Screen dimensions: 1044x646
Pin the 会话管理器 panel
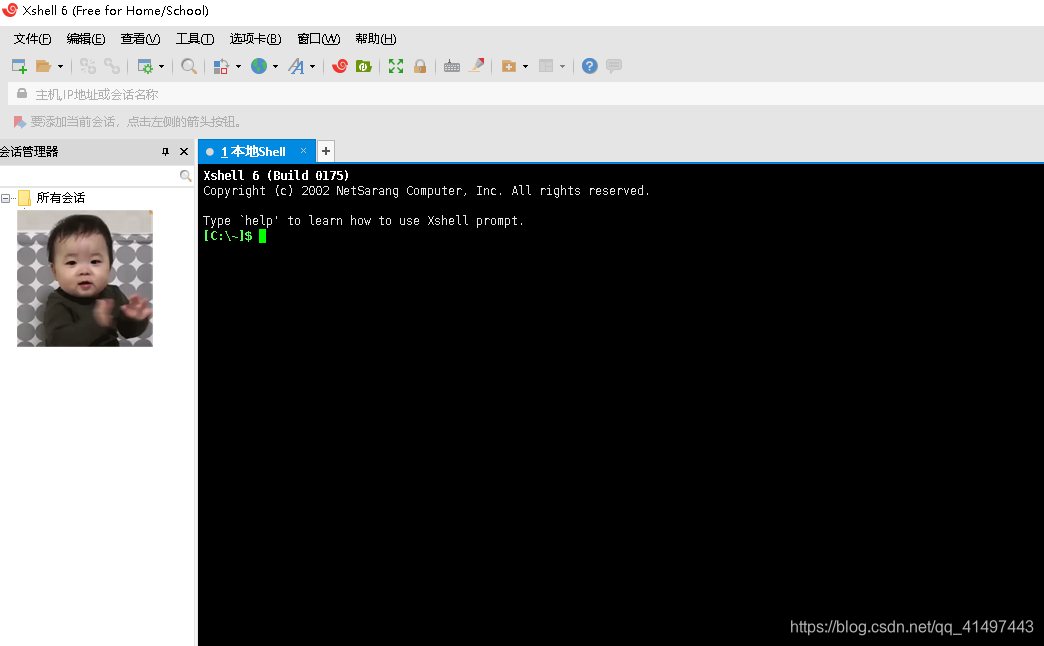coord(165,152)
